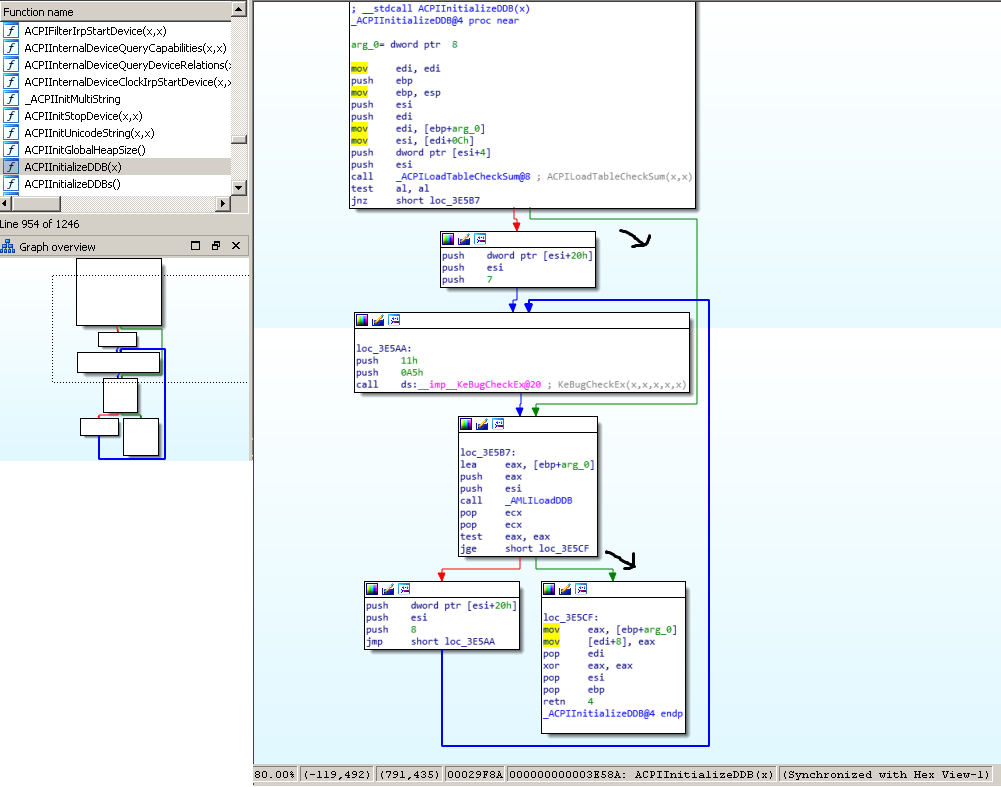Screen dimensions: 1001x787
Task: Click function icon beside _ACPIInitMultiString
Action: [11, 99]
